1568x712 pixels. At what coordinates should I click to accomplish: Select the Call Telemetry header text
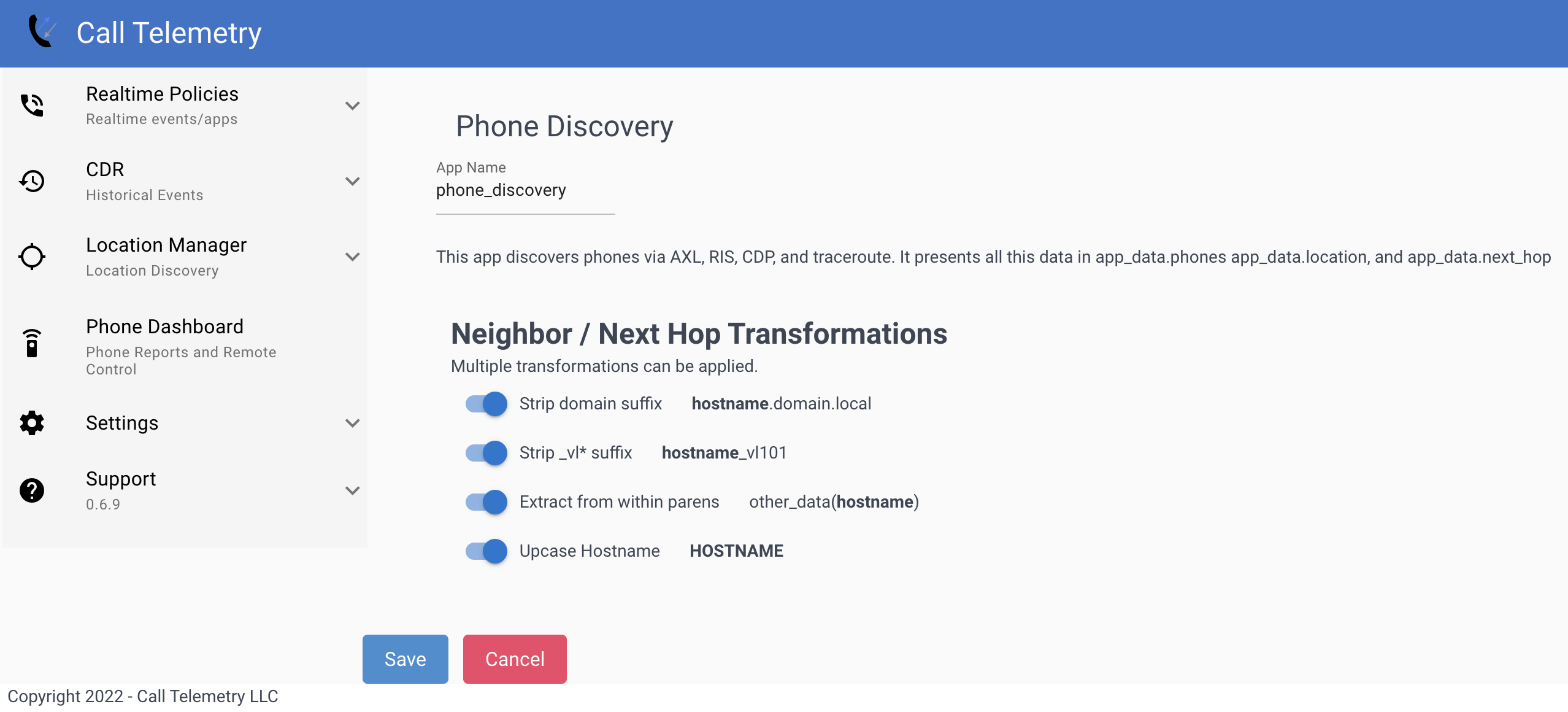tap(168, 32)
